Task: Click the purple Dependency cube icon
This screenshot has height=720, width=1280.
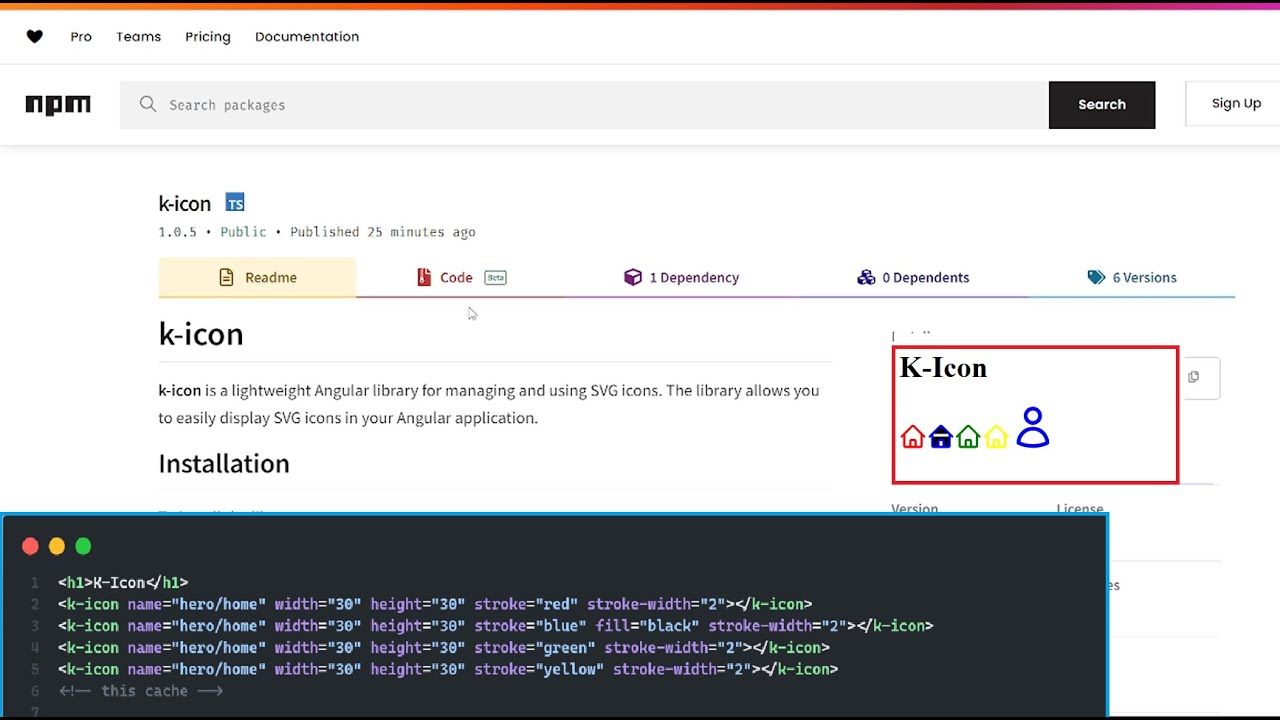Action: tap(632, 277)
